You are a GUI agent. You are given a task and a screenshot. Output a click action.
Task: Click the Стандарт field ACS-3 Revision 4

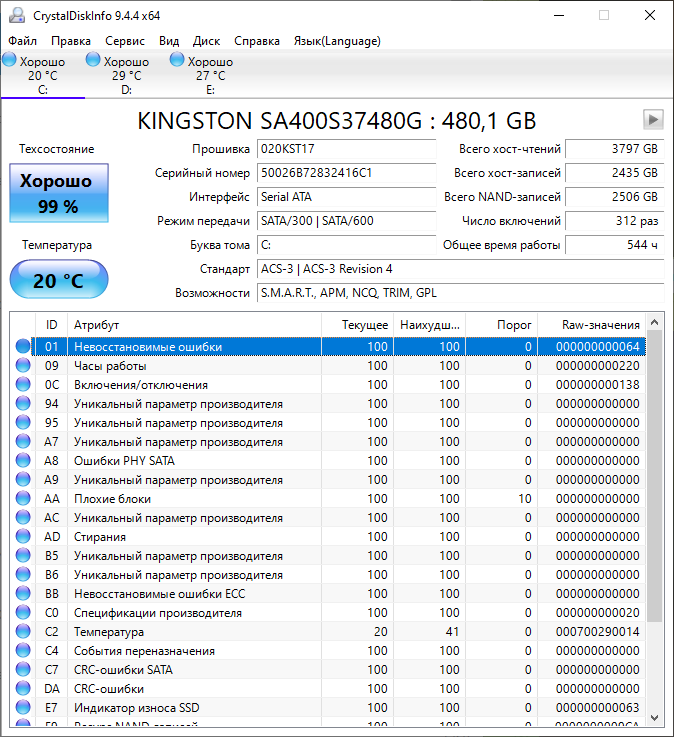[x=461, y=269]
